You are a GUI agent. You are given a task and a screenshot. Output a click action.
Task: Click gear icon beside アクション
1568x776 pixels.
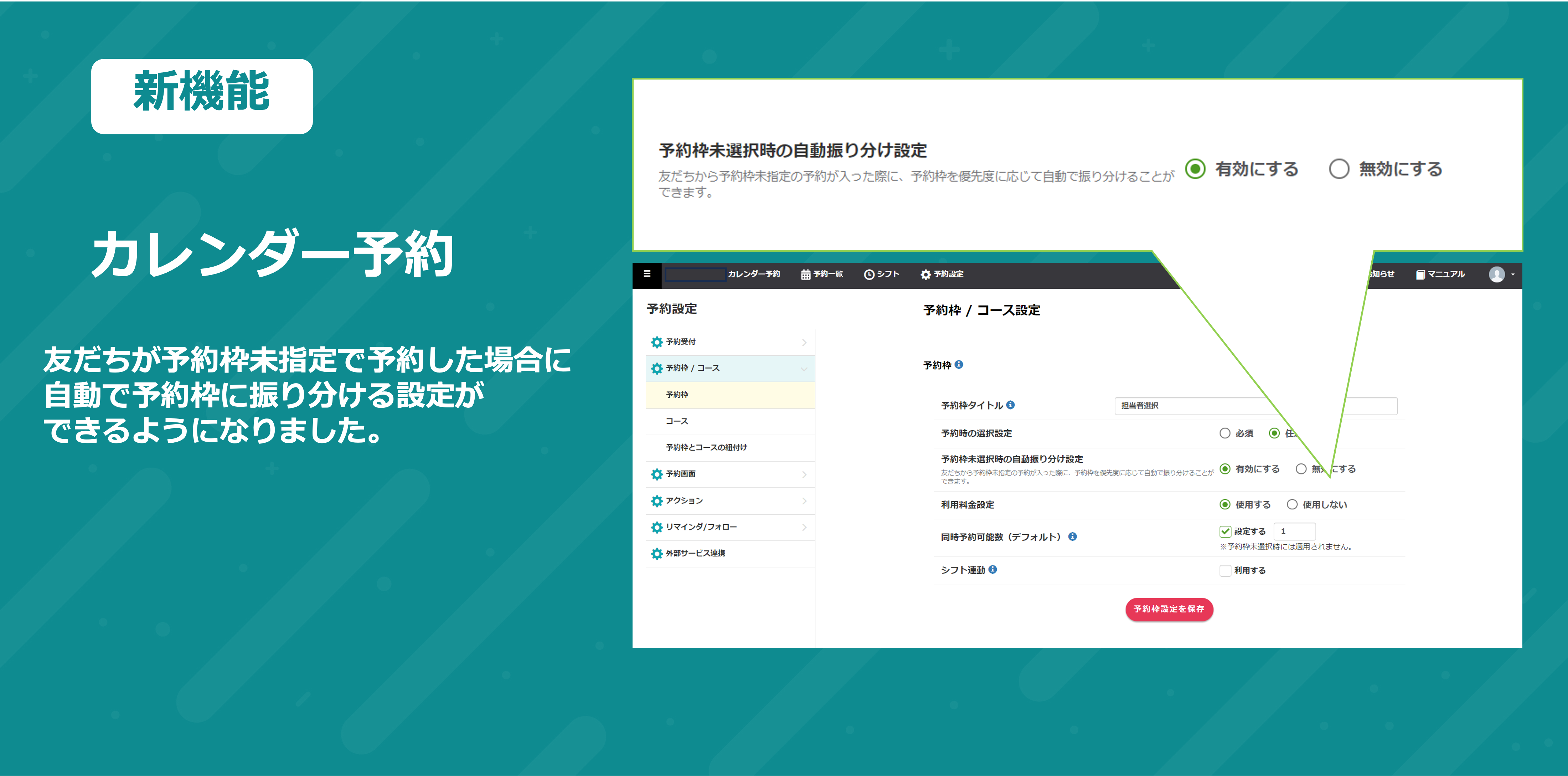(x=657, y=501)
